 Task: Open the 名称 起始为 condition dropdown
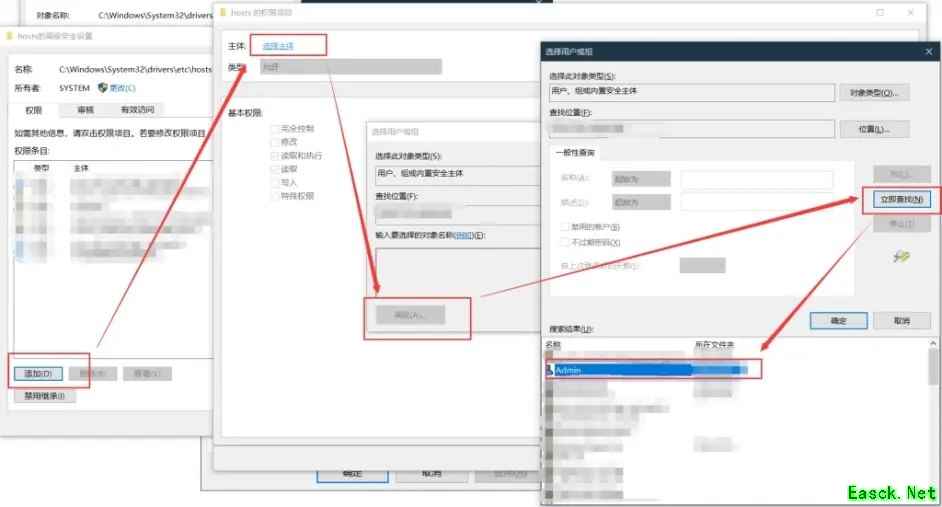pos(641,179)
